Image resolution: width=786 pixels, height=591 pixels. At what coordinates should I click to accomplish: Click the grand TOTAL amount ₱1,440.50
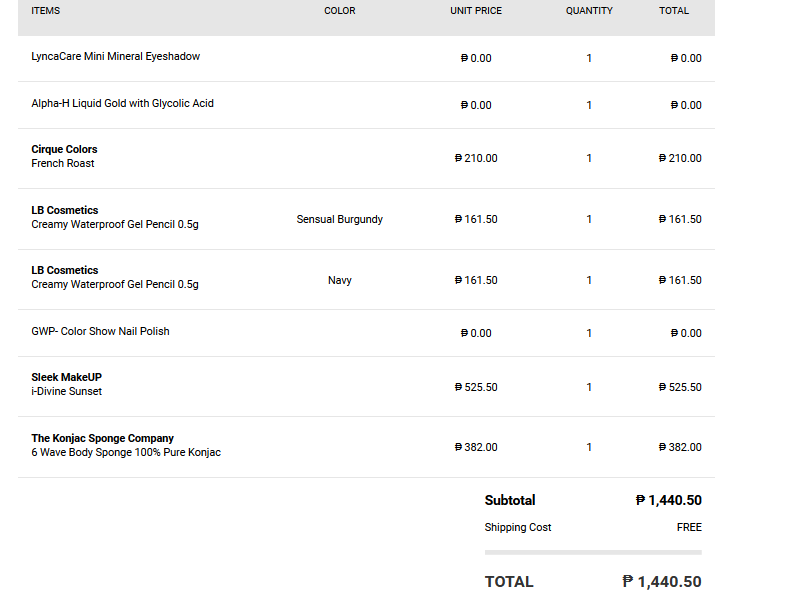tap(662, 582)
